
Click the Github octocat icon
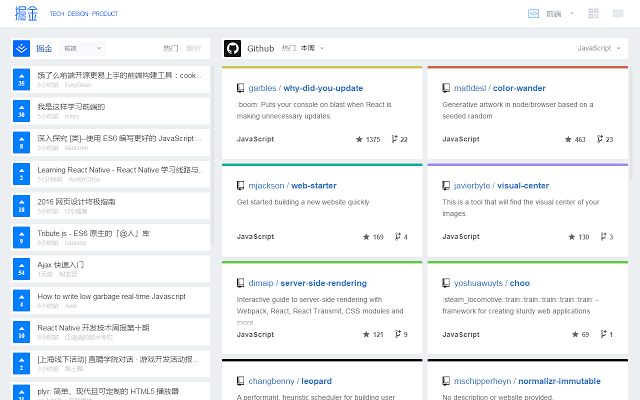click(232, 49)
